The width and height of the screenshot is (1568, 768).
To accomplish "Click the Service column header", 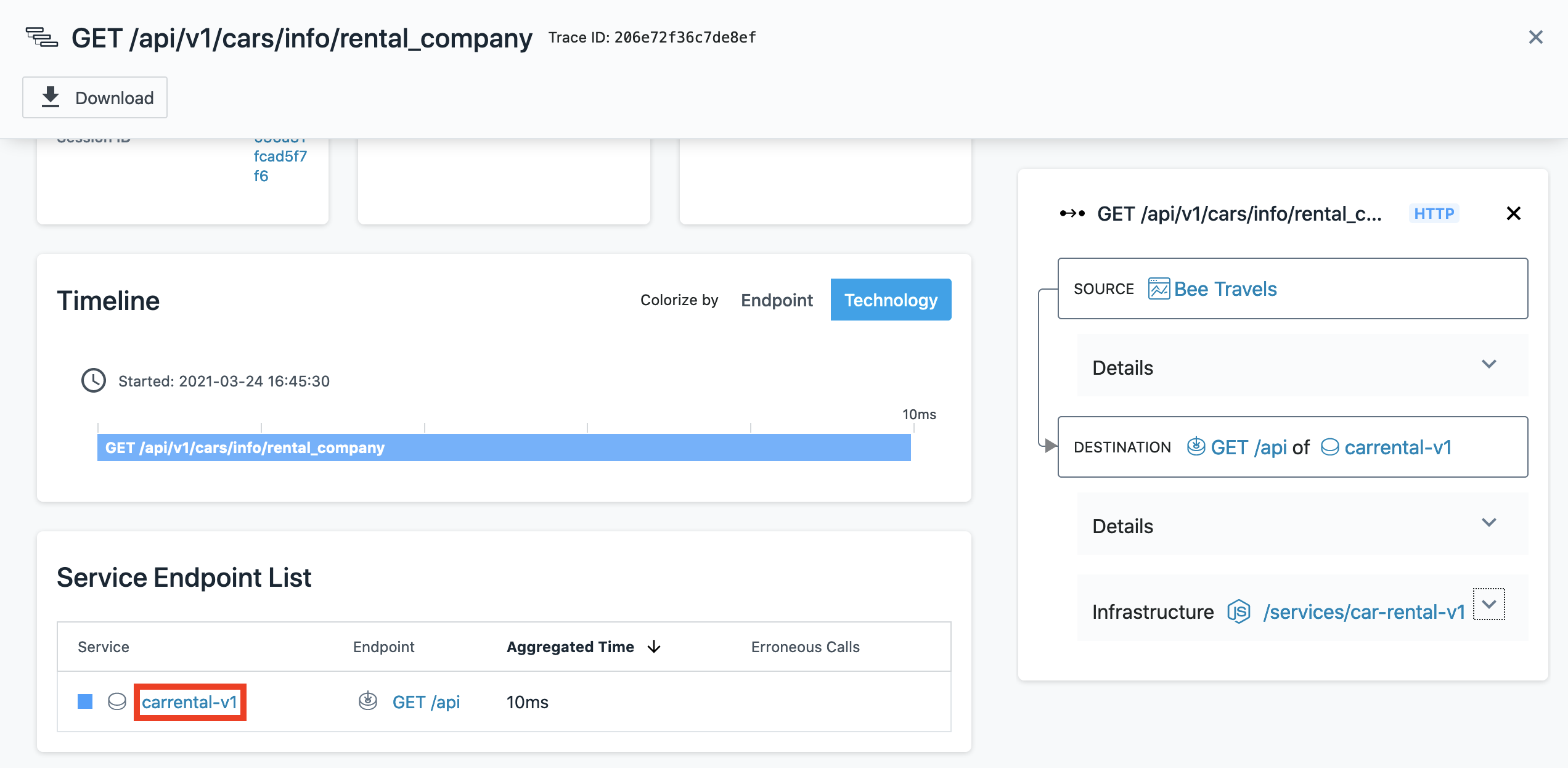I will [x=104, y=647].
